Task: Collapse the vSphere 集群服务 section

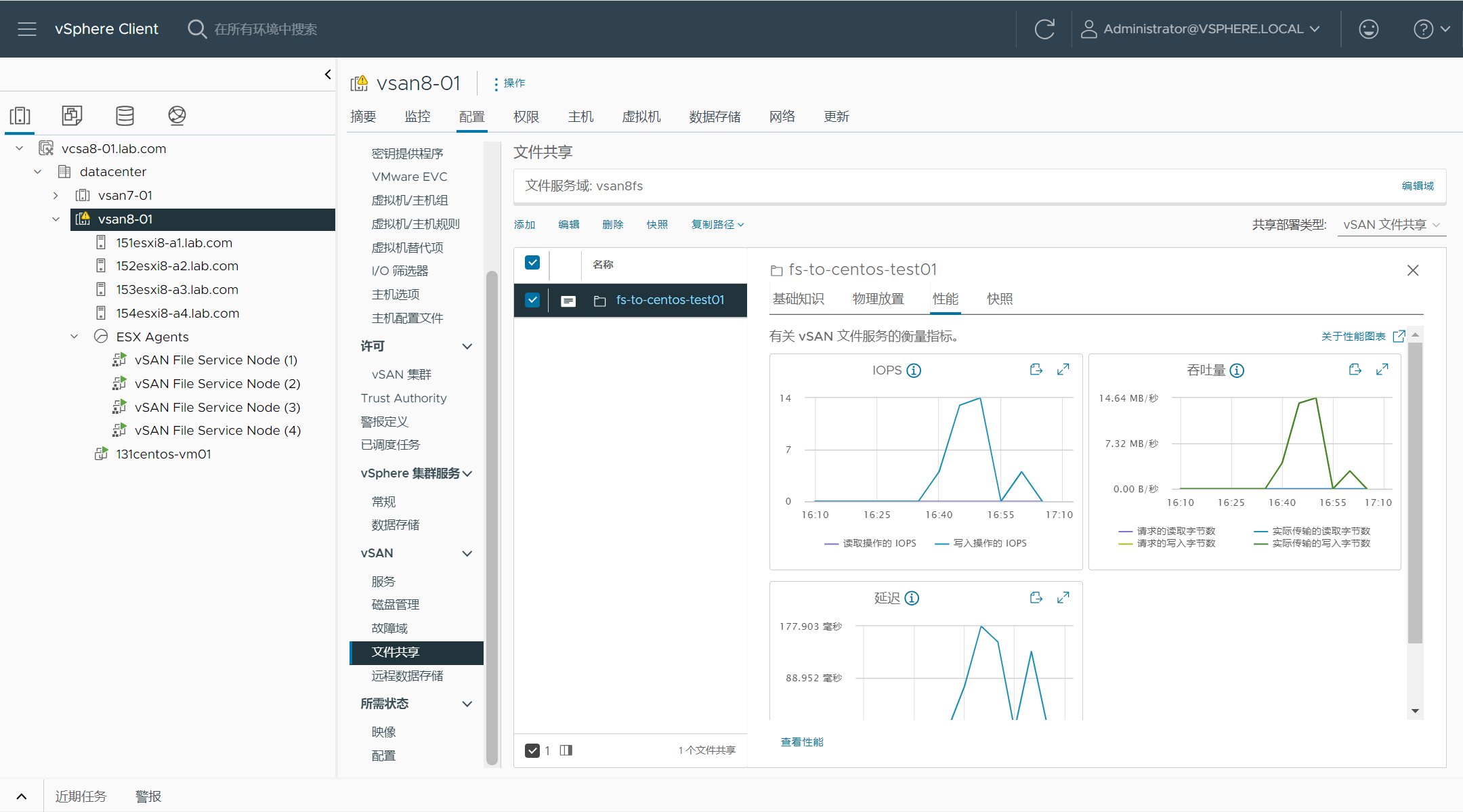Action: click(x=467, y=473)
